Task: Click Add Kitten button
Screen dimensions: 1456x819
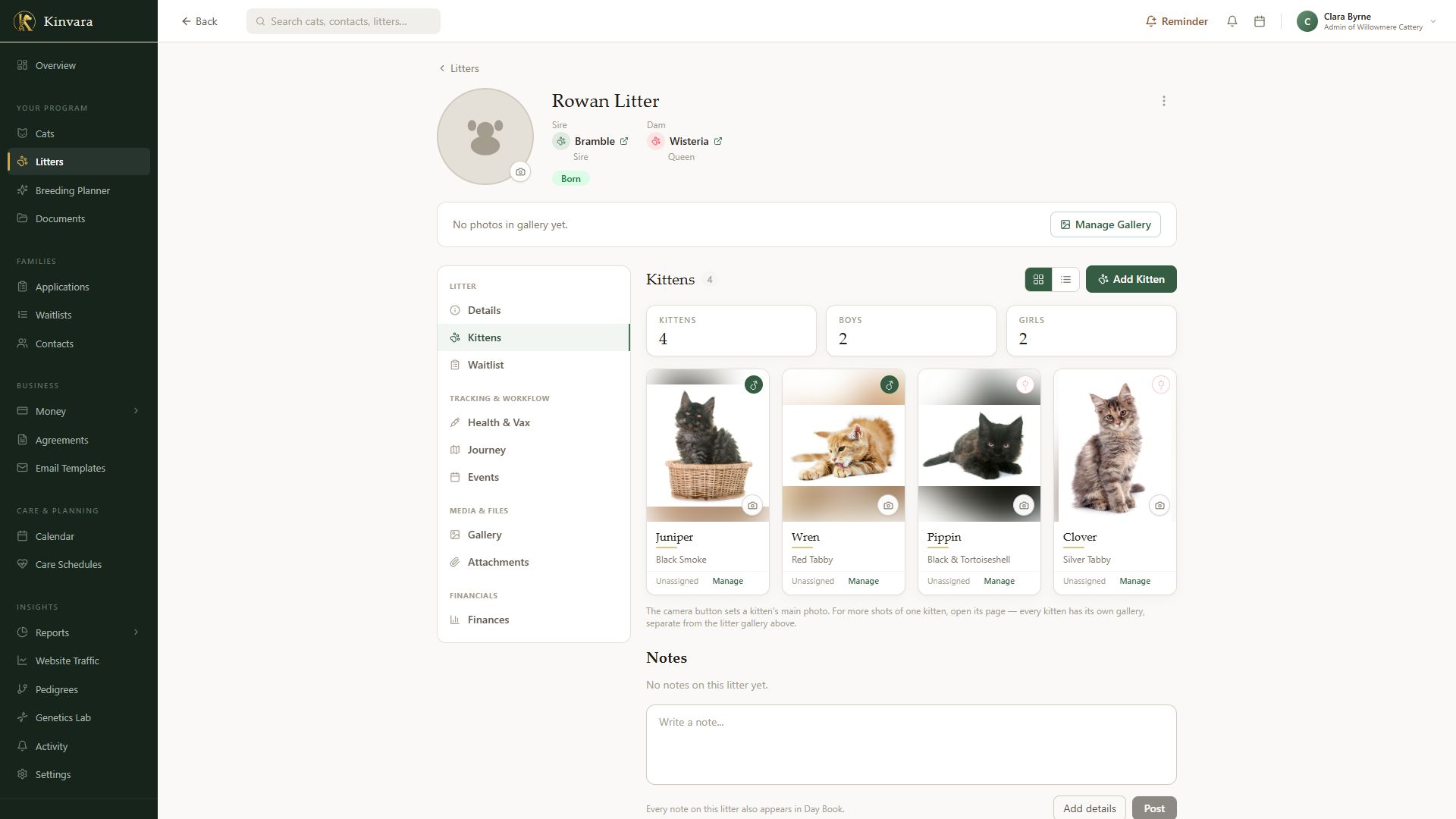Action: pyautogui.click(x=1131, y=279)
